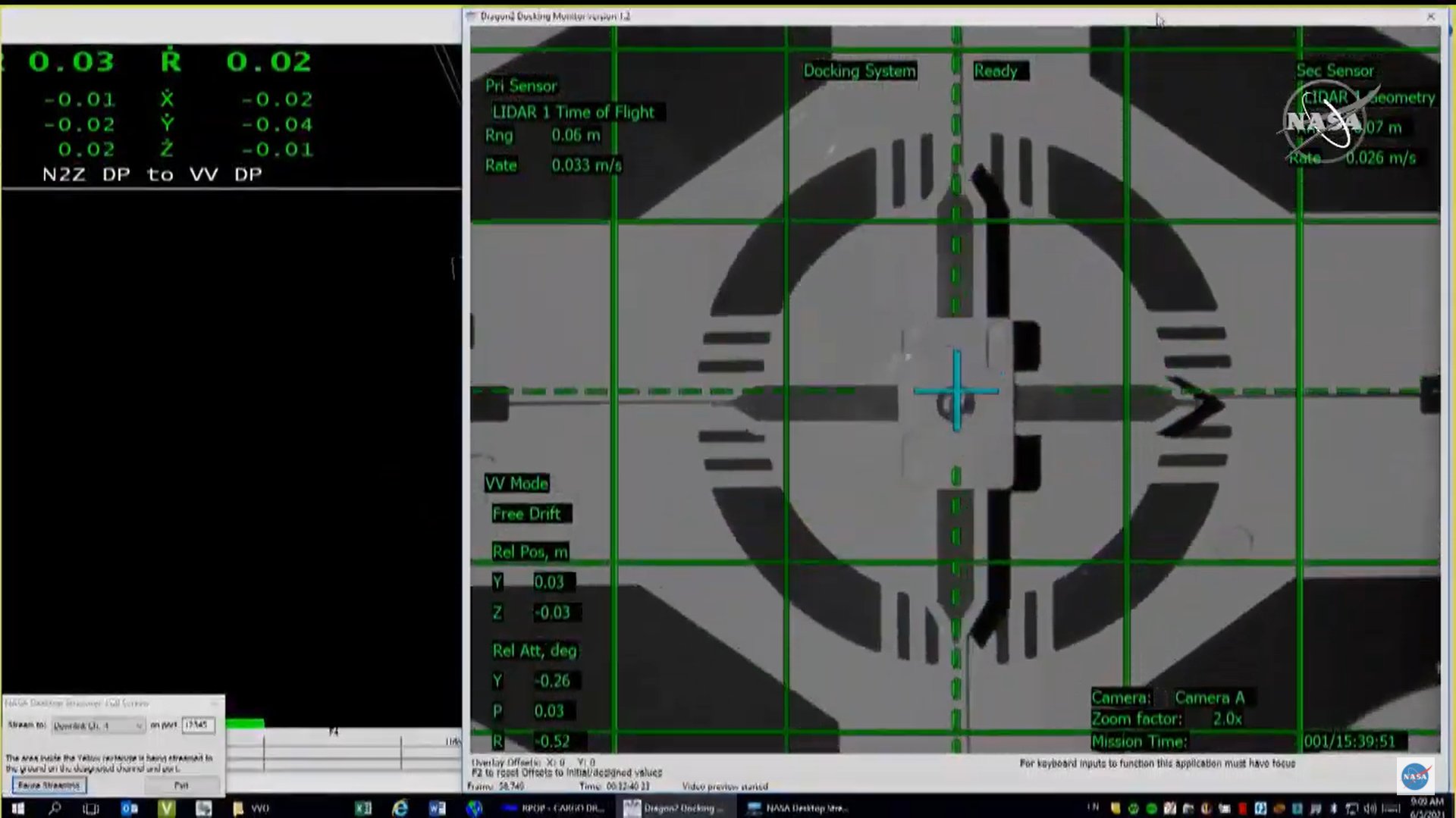Click the 'Docking System' label
The height and width of the screenshot is (818, 1456).
click(x=859, y=71)
